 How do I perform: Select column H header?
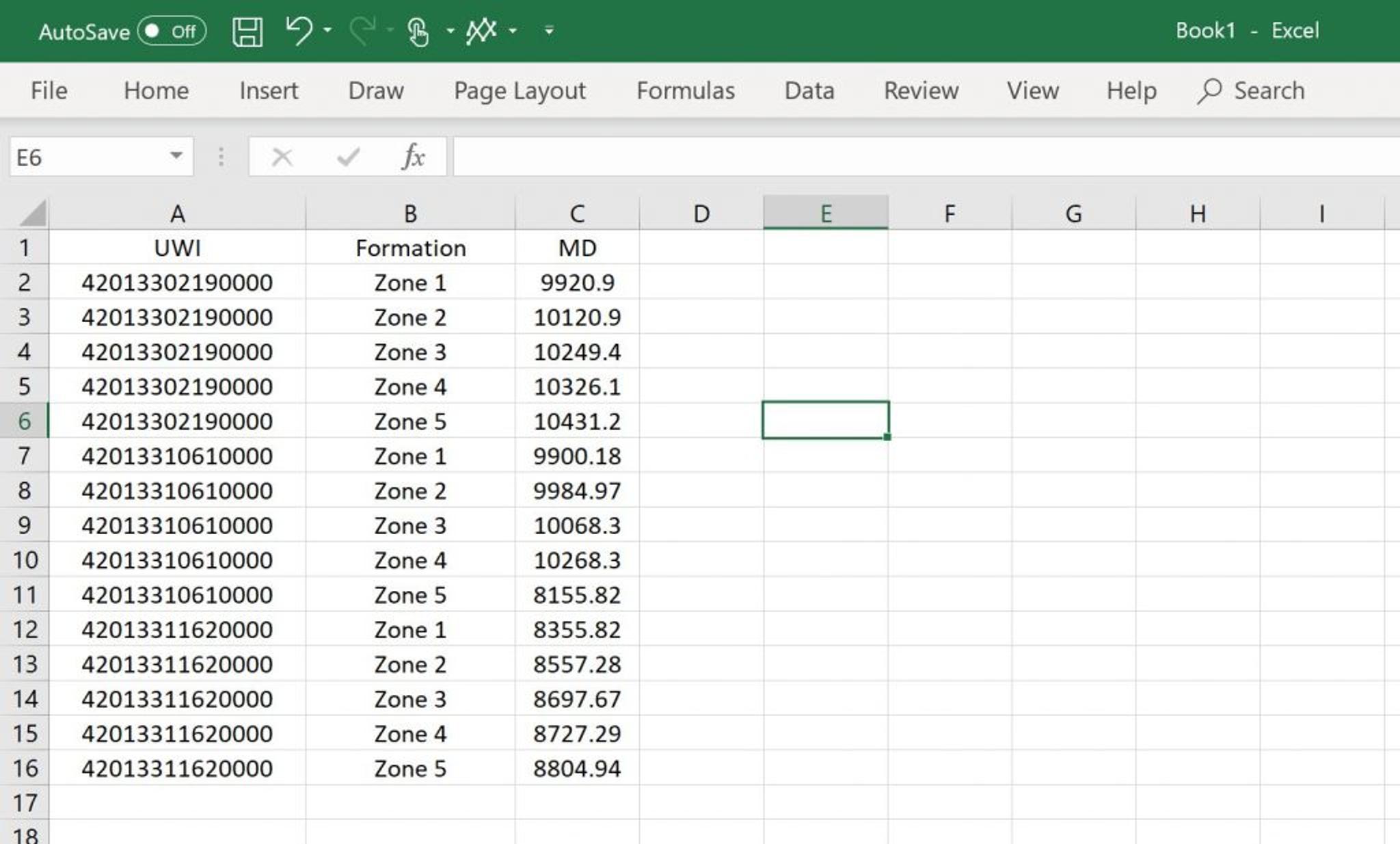(1198, 213)
